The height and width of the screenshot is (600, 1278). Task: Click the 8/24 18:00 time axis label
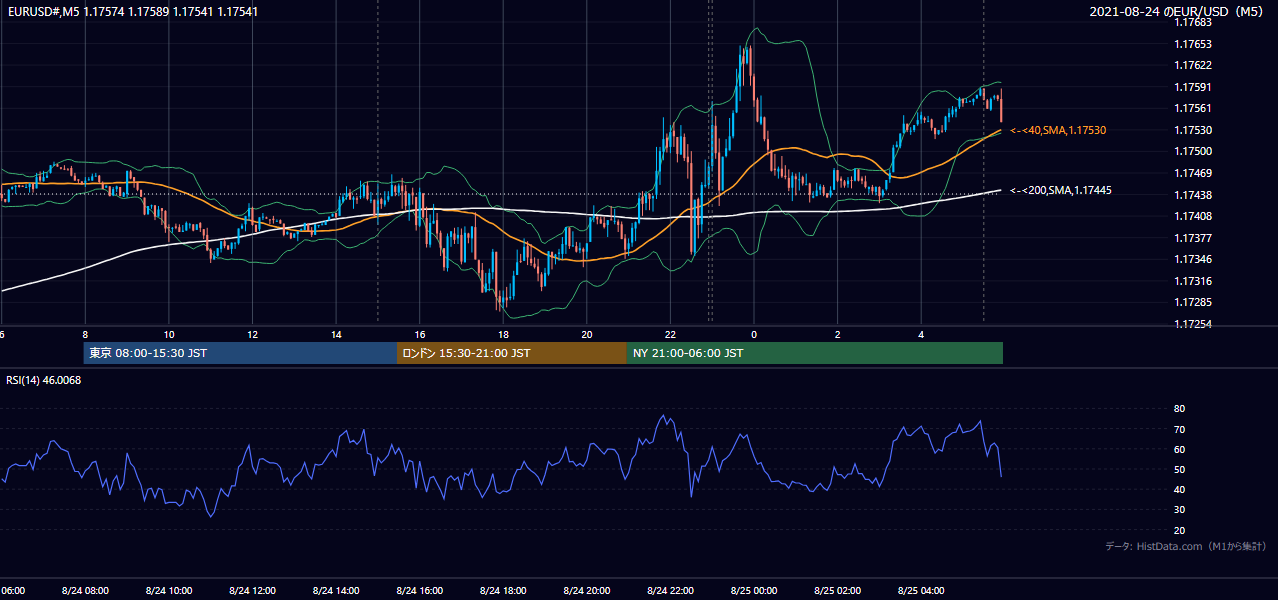pyautogui.click(x=503, y=591)
